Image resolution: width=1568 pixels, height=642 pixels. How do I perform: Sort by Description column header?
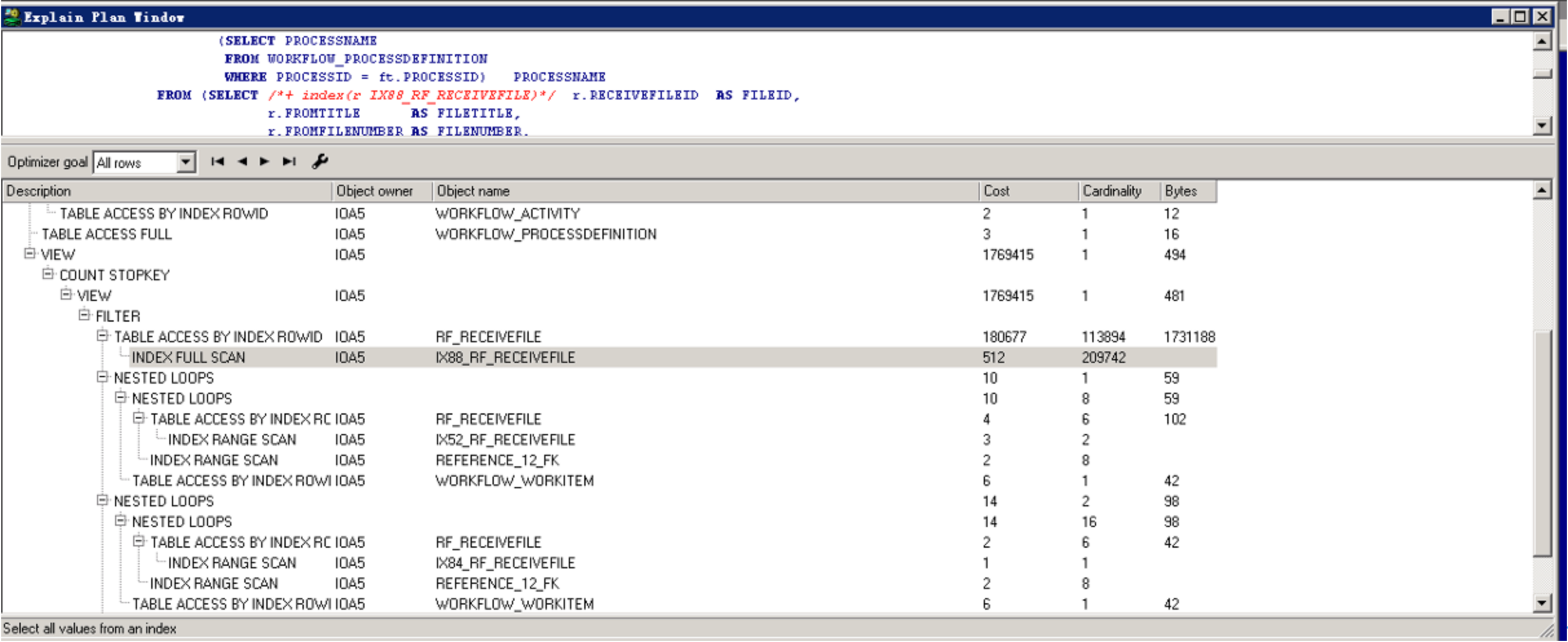tap(167, 191)
